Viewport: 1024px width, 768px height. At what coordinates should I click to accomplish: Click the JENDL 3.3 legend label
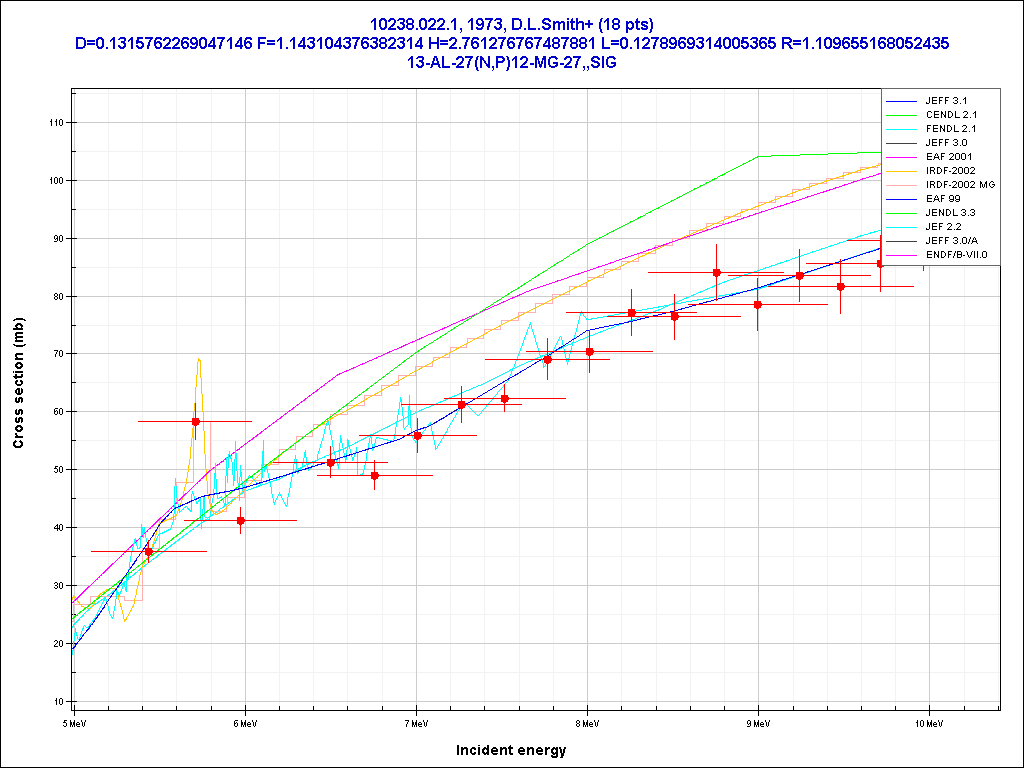tap(950, 213)
